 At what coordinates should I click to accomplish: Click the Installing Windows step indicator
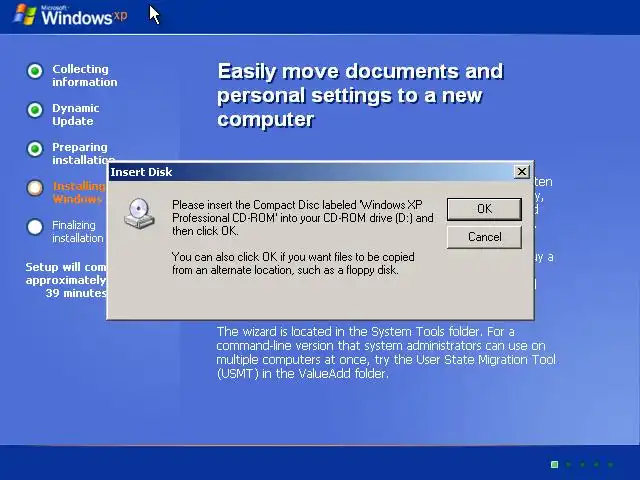point(35,188)
